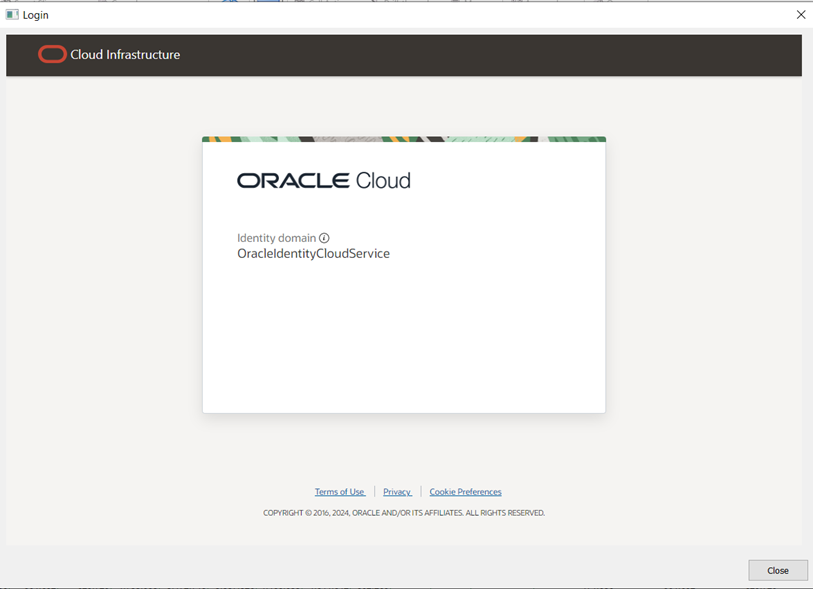Click the Login window title icon
814x590 pixels.
click(x=12, y=15)
